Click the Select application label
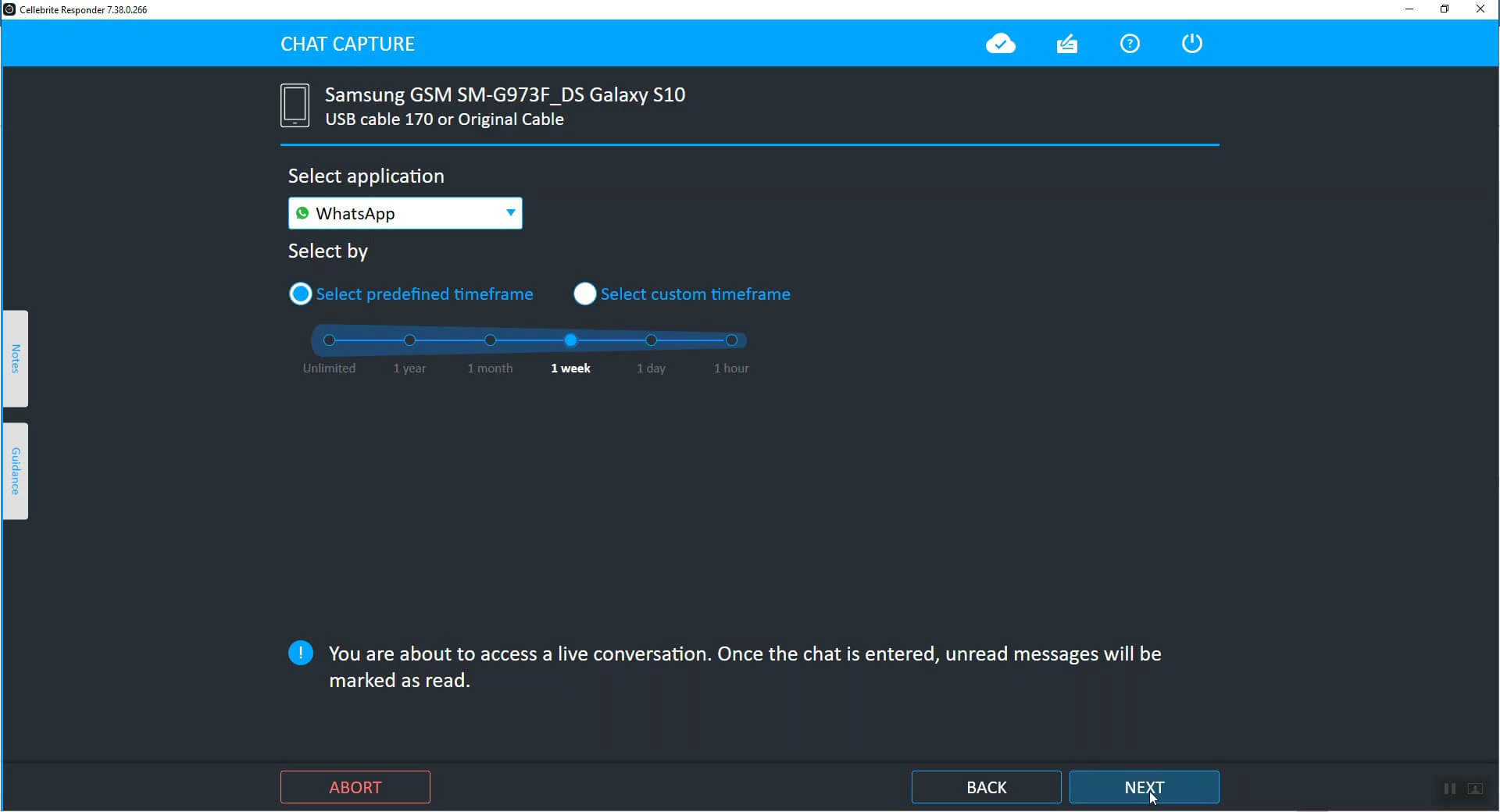This screenshot has height=812, width=1500. (366, 176)
